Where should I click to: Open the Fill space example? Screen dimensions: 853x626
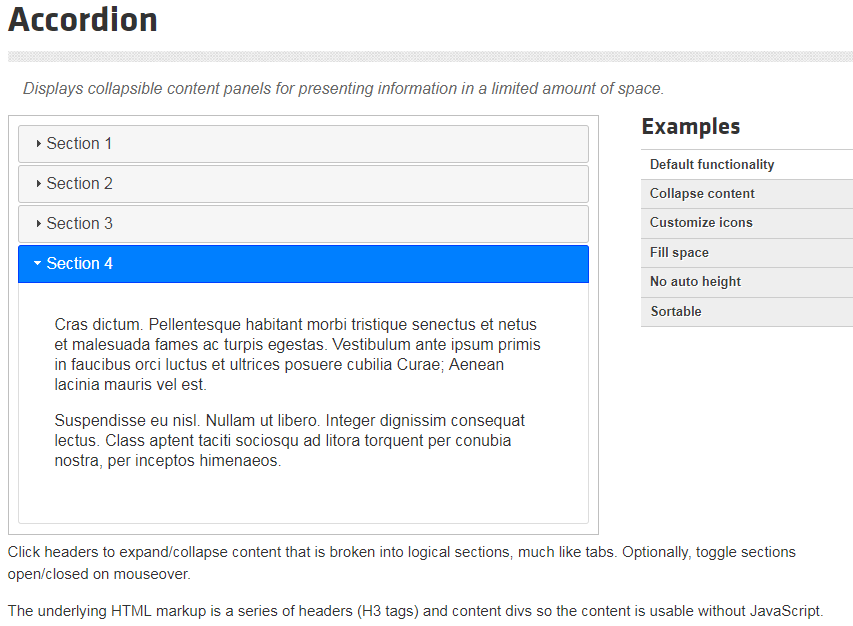click(x=747, y=252)
